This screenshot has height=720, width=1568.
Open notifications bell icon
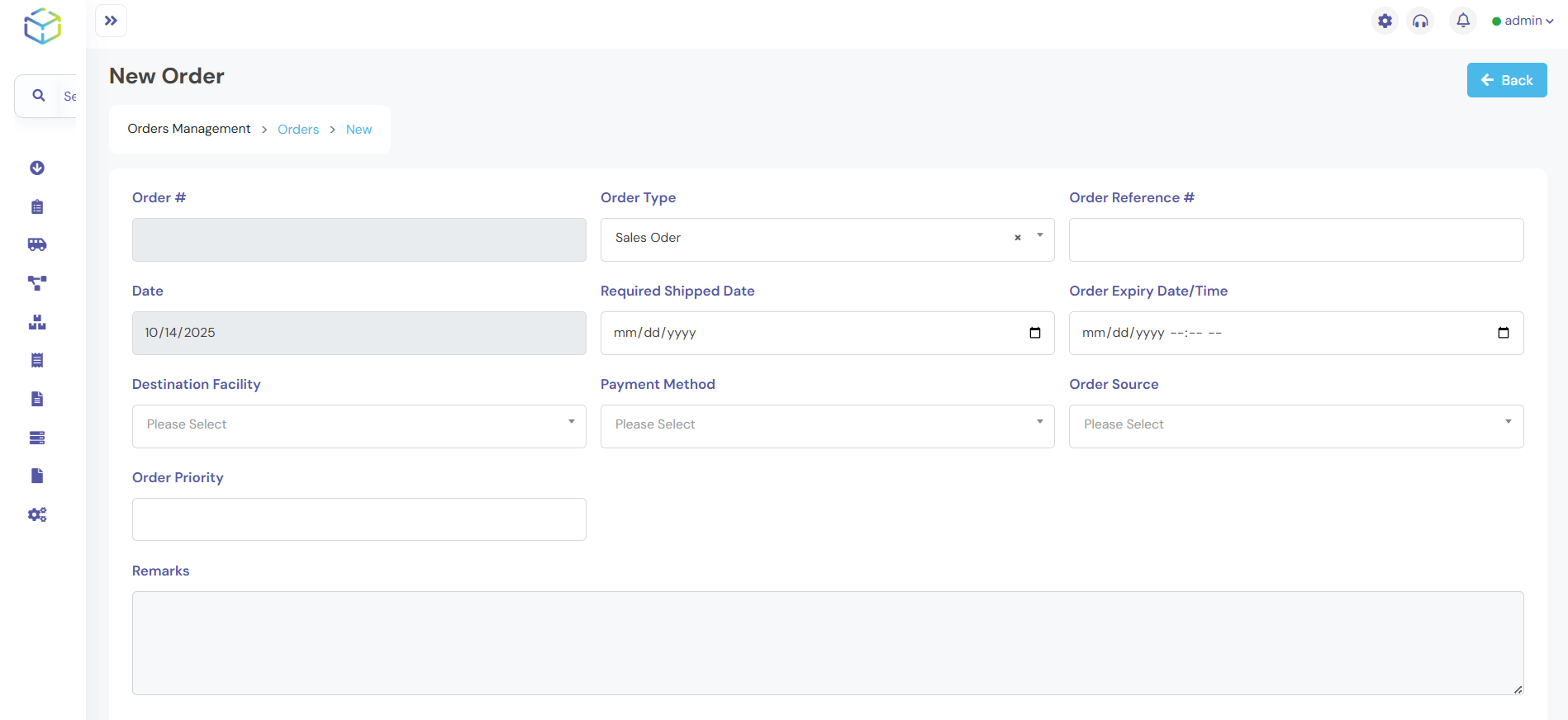click(x=1462, y=21)
